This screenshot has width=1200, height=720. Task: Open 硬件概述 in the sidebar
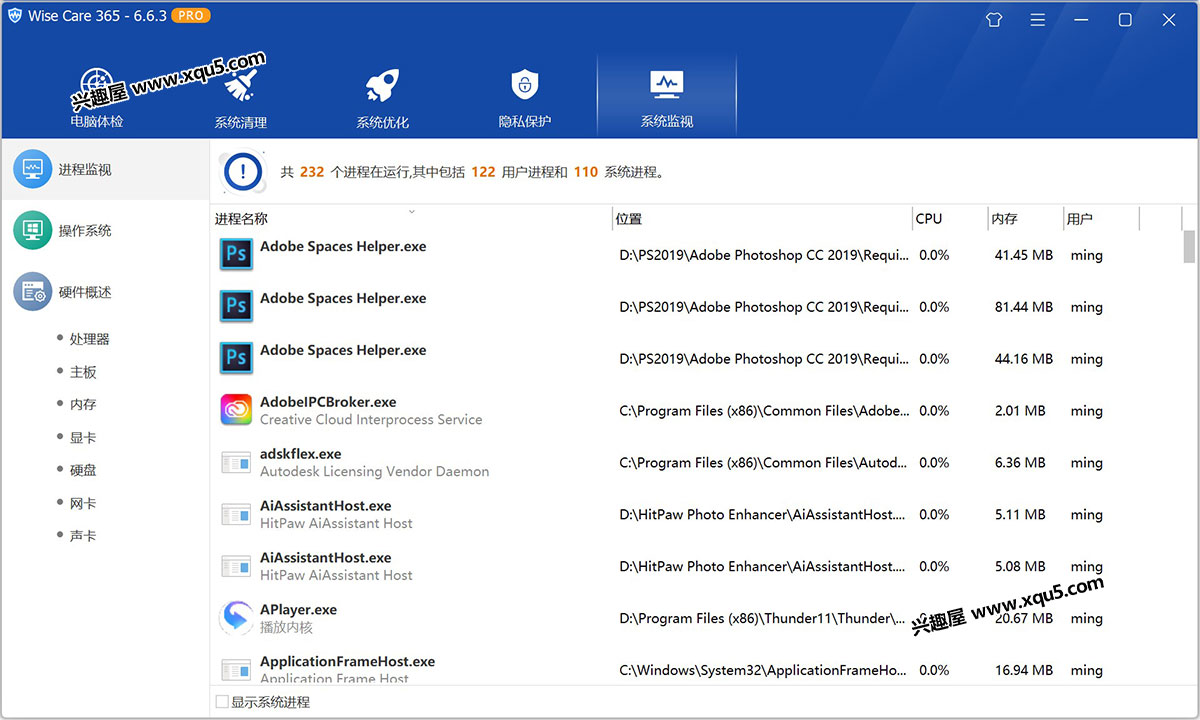pyautogui.click(x=105, y=293)
